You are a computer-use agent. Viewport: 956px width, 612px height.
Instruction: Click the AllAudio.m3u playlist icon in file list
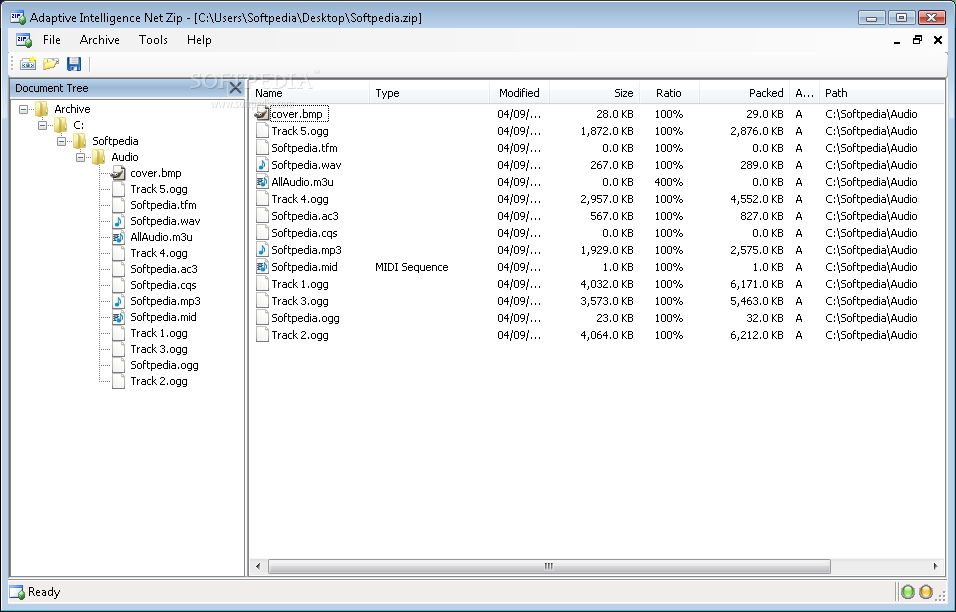262,182
